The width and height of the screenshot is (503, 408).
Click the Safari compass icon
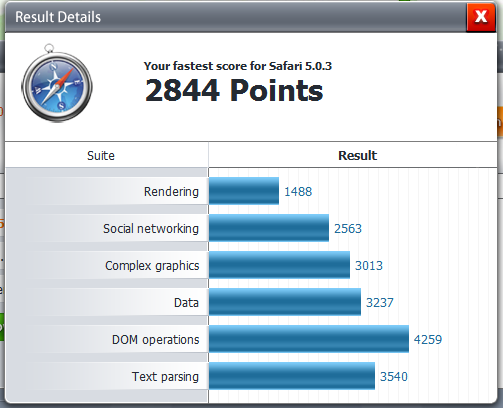57,83
